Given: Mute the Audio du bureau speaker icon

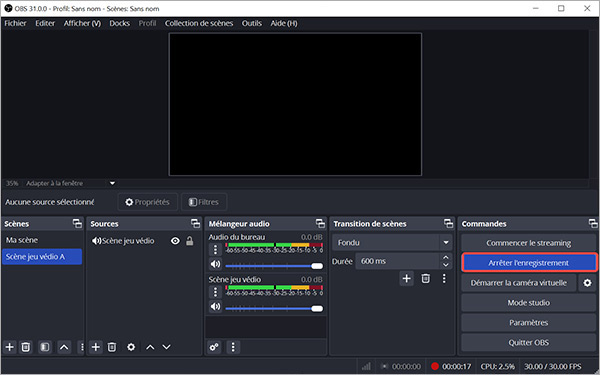Looking at the screenshot, I should 215,264.
